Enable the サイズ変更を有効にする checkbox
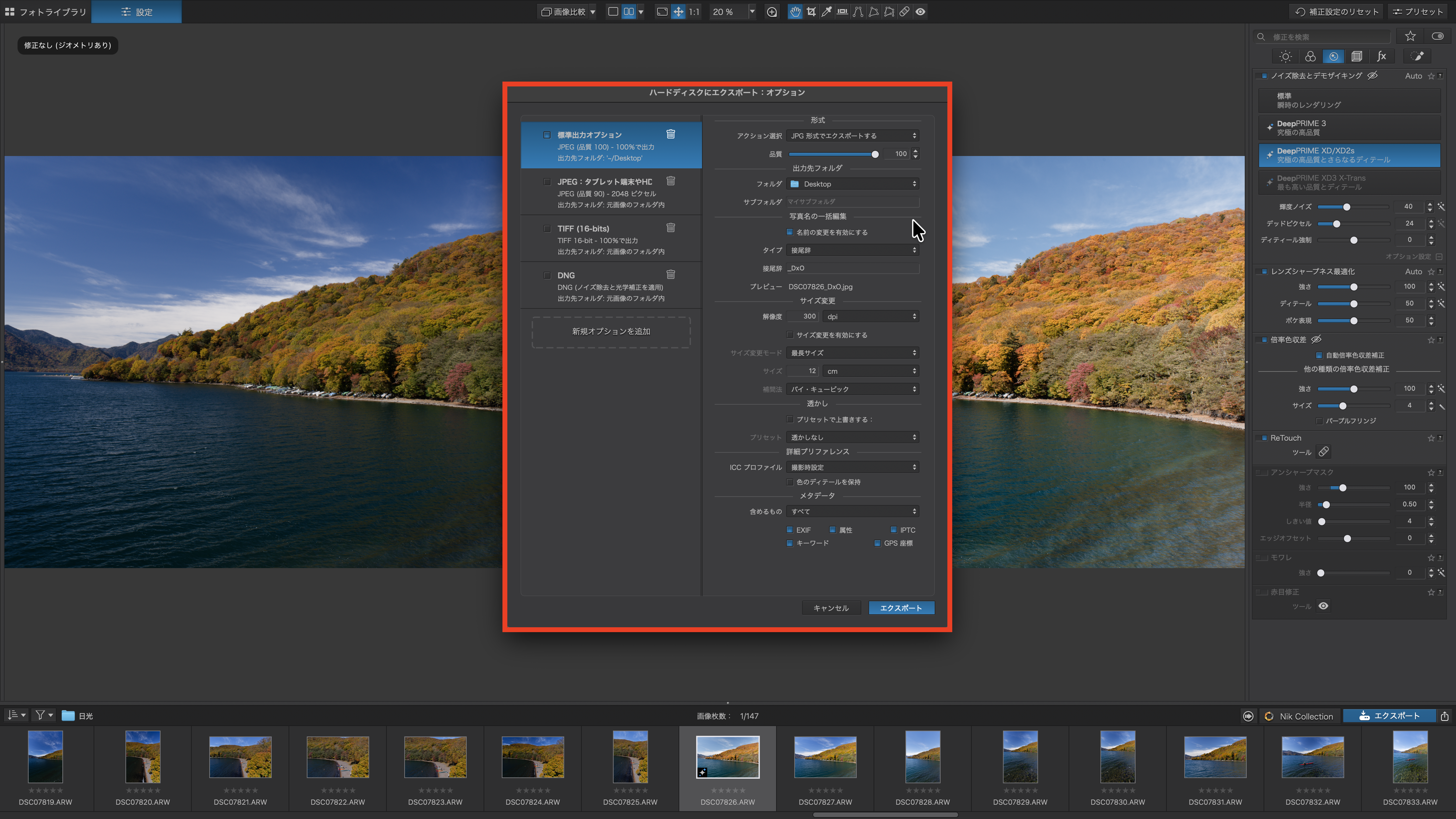 [x=790, y=335]
